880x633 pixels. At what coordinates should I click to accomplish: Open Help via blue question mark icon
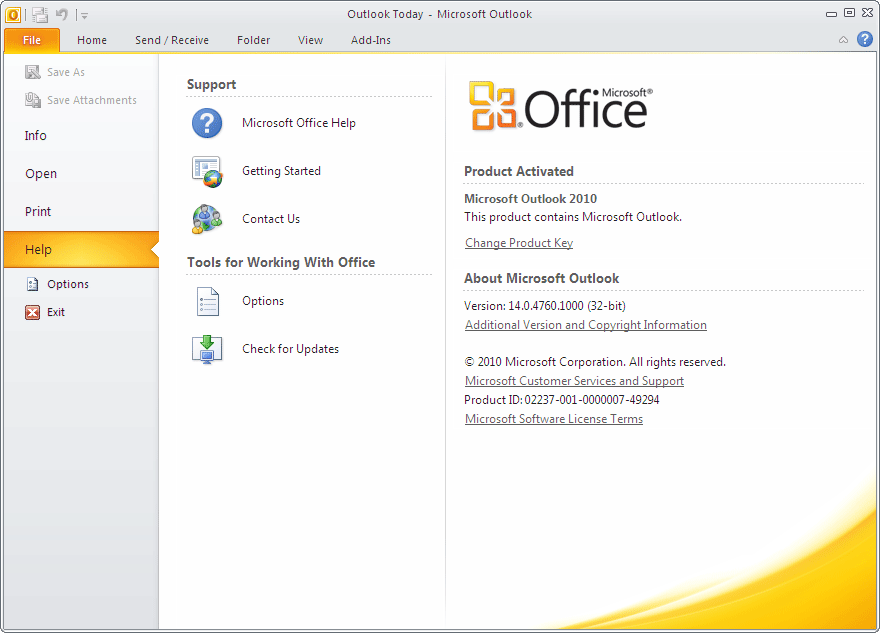865,39
